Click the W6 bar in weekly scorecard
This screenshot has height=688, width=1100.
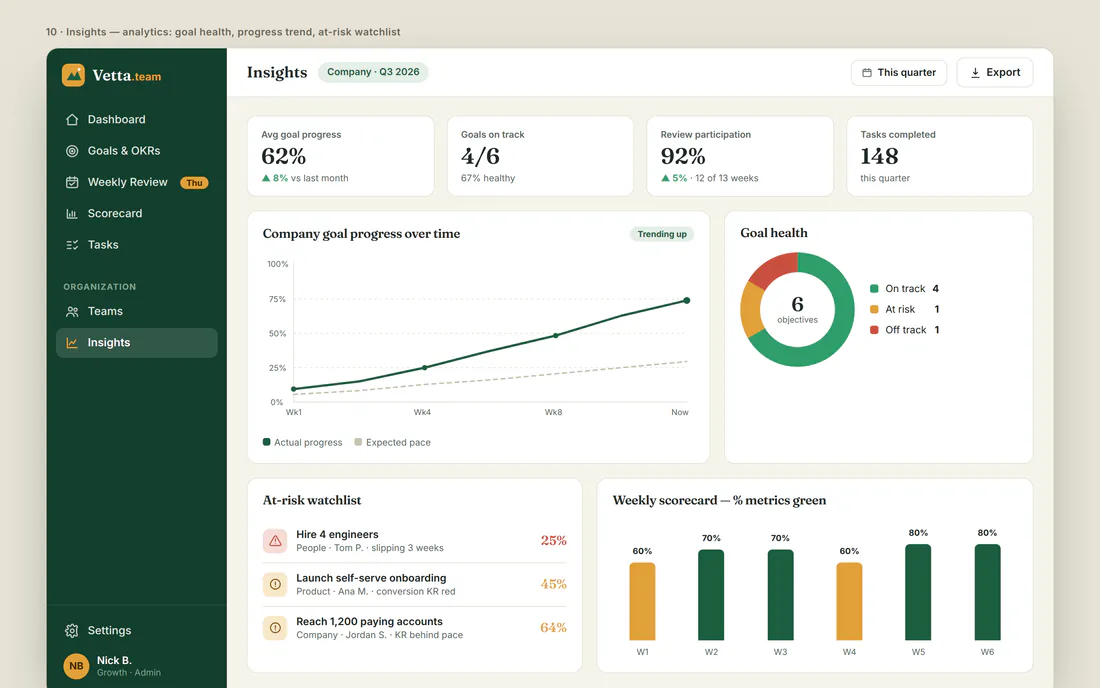pyautogui.click(x=987, y=592)
